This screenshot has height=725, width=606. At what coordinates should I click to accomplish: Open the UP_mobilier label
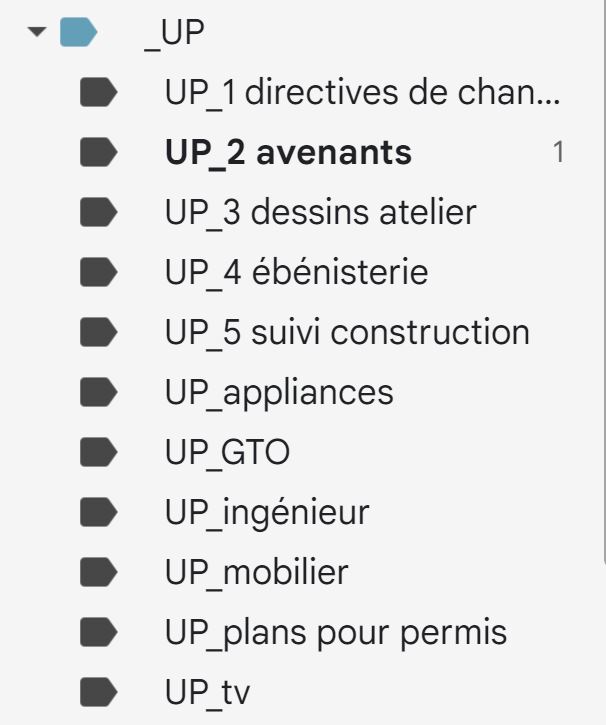click(256, 573)
